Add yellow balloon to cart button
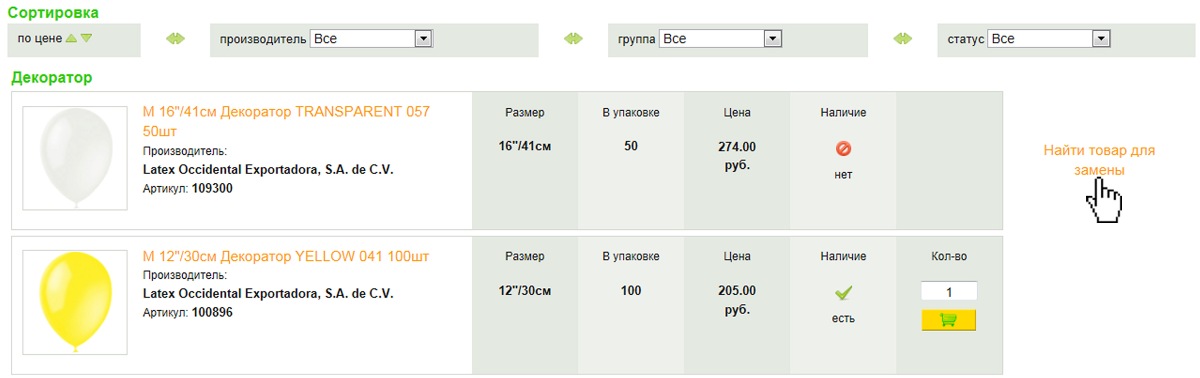Screen dimensions: 1200x378 [x=948, y=320]
